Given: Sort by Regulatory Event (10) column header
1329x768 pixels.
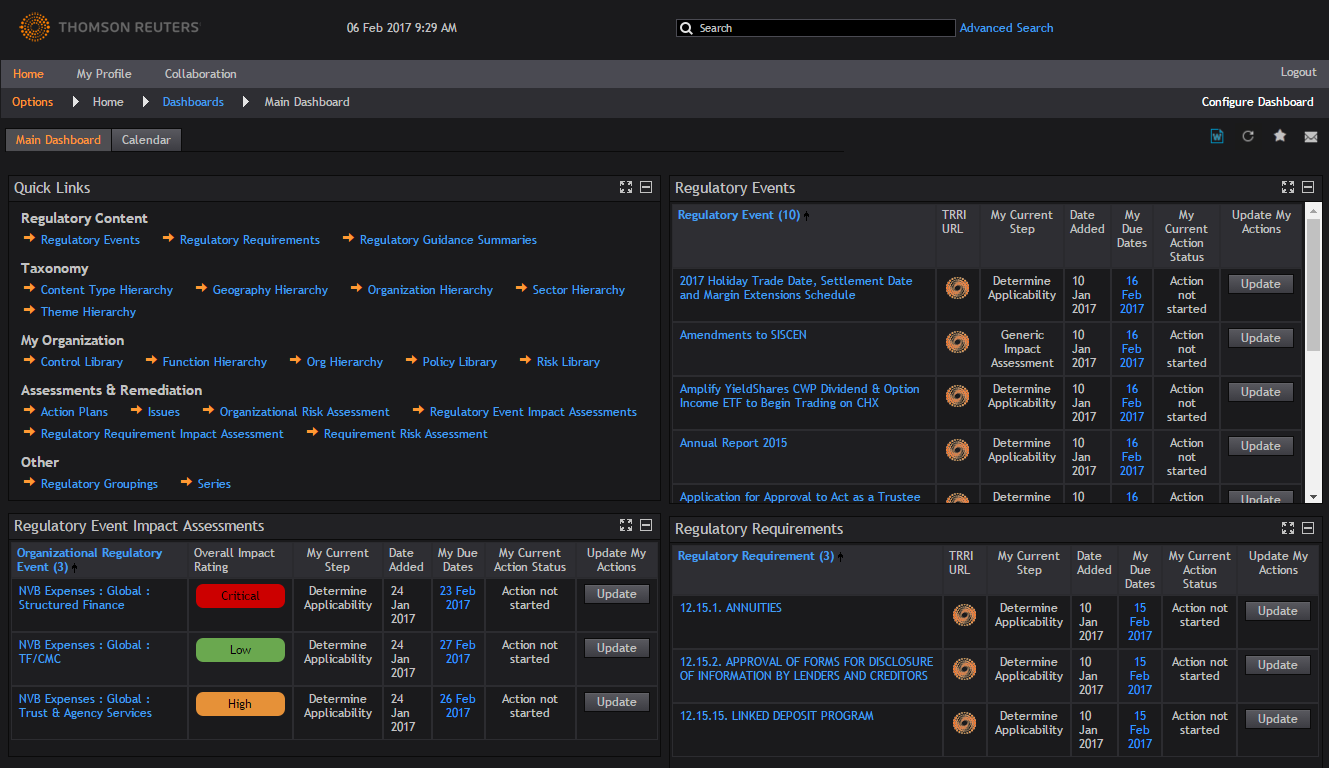Looking at the screenshot, I should coord(738,215).
